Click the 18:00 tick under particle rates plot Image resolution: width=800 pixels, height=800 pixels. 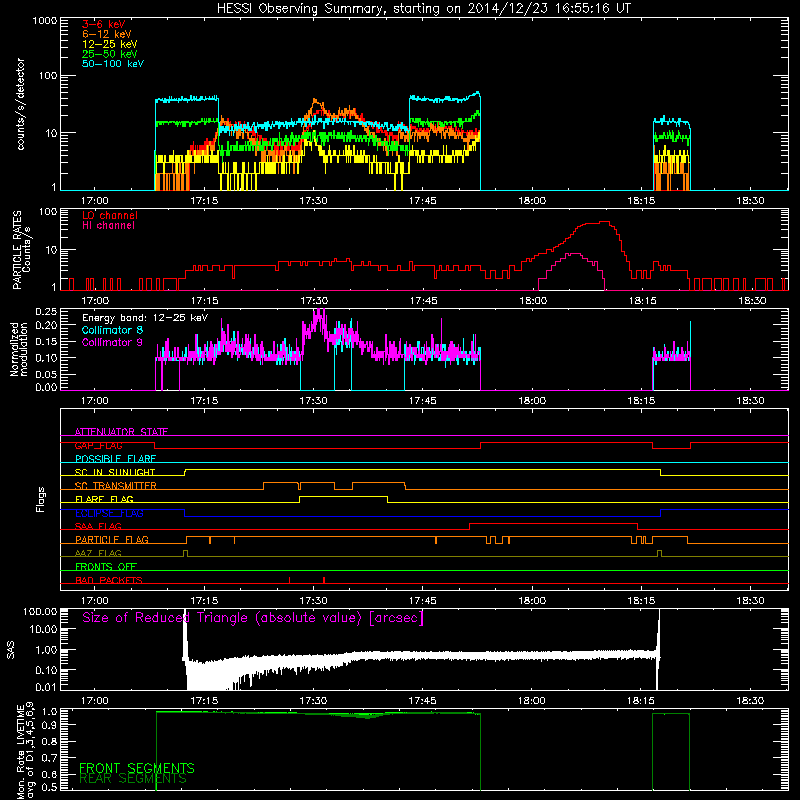point(533,301)
